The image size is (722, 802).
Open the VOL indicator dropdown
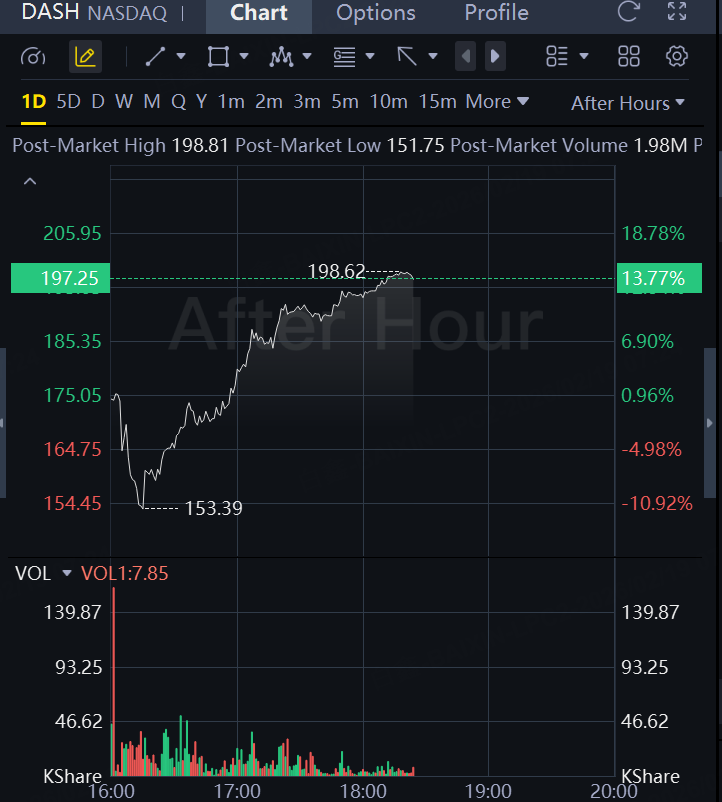(x=67, y=573)
